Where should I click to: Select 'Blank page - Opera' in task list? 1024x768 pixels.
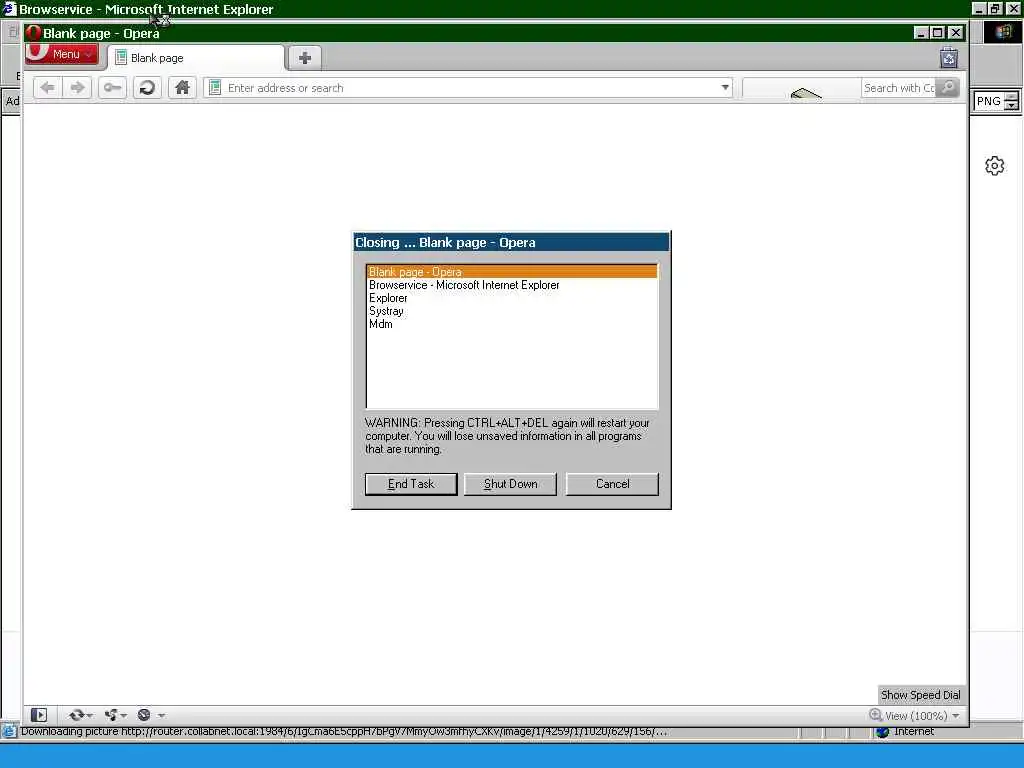512,272
